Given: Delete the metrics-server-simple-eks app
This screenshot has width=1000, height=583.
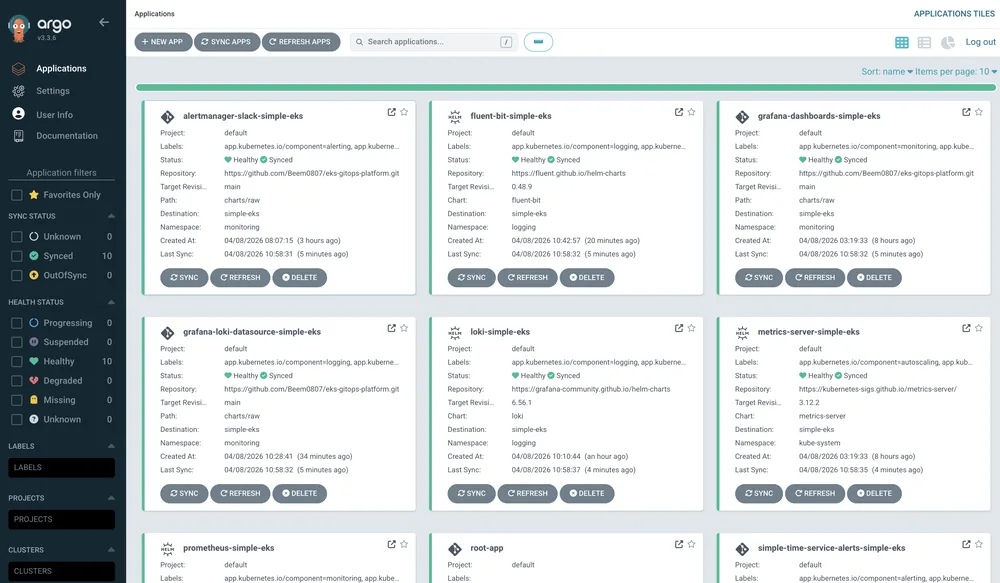Looking at the screenshot, I should [x=874, y=493].
